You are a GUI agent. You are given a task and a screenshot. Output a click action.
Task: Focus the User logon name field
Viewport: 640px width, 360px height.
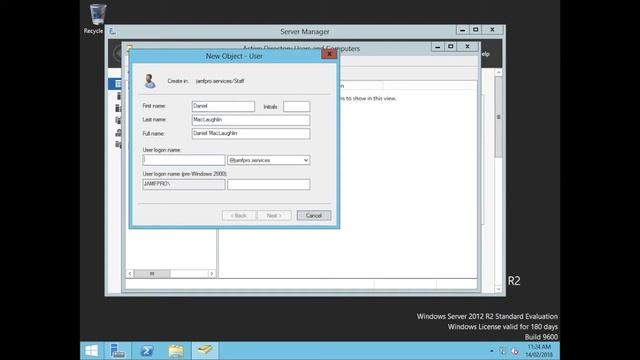(184, 160)
